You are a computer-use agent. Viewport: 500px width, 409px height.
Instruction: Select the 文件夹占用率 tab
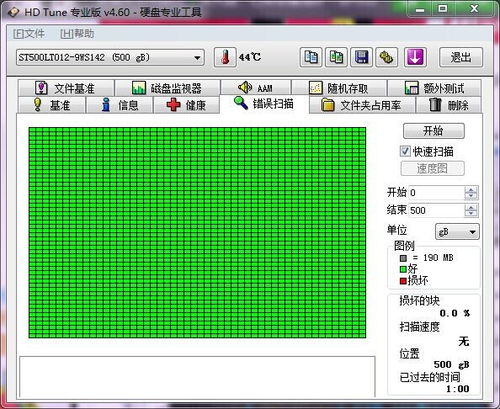(362, 105)
